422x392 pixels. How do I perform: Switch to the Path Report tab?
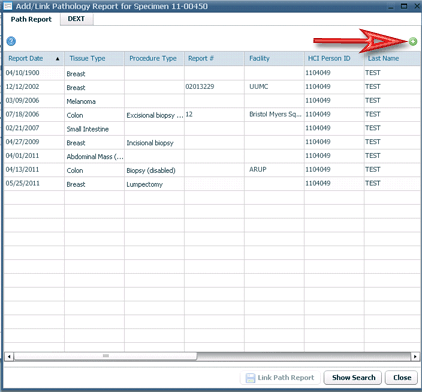[31, 19]
